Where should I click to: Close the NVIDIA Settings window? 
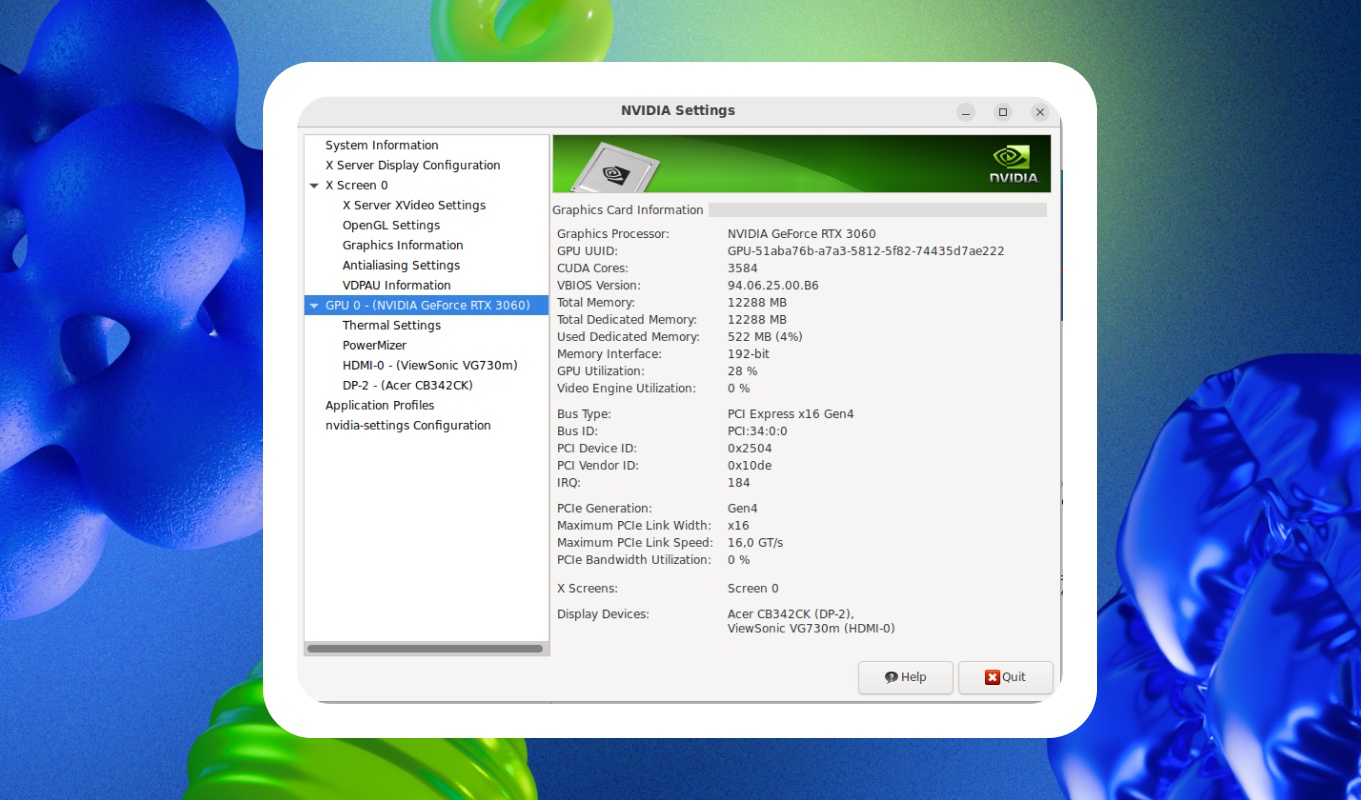click(x=1040, y=112)
